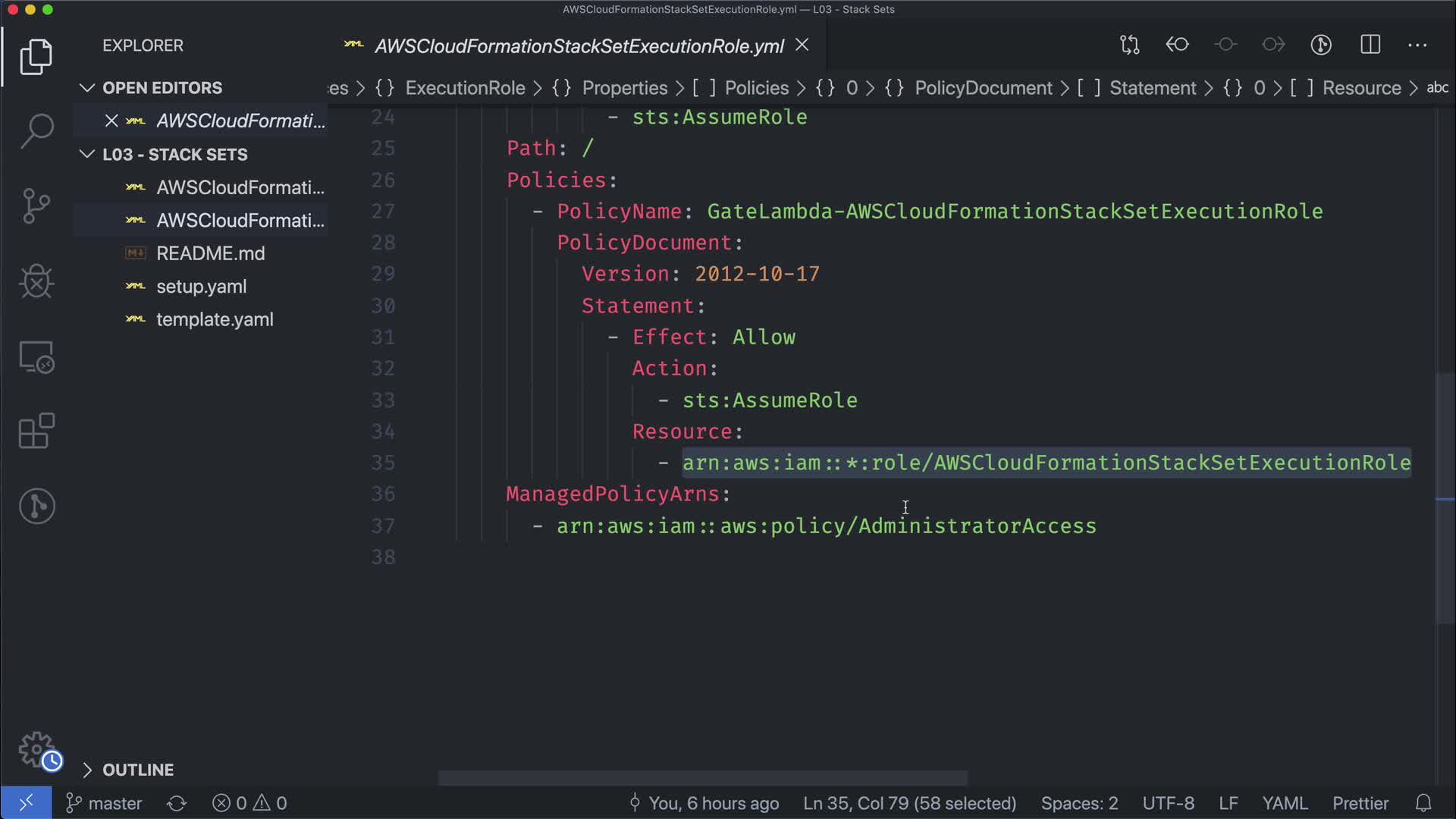Click the horizontal scrollbar of the editor

tap(702, 778)
